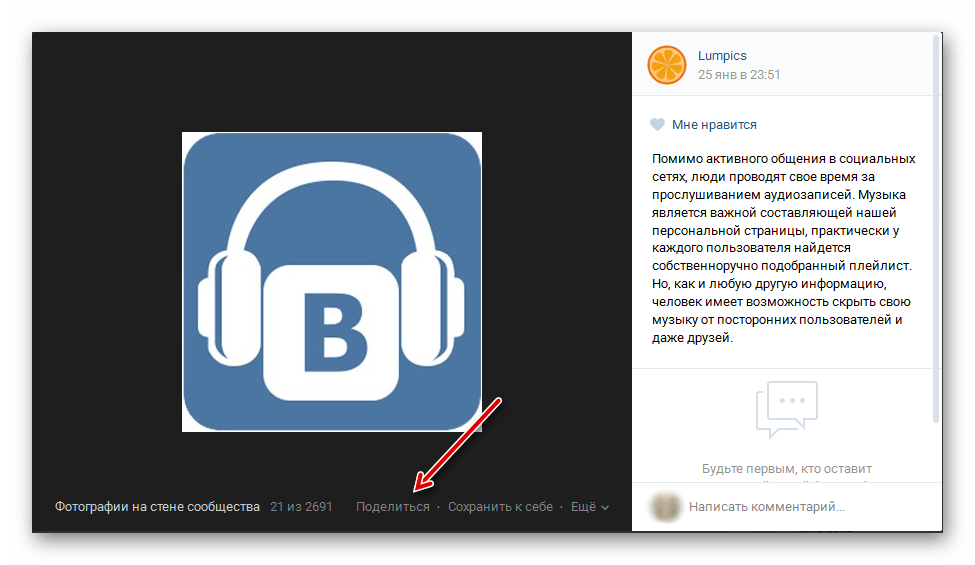Toggle the Мне нравится label
Screen dimensions: 975x565
(714, 124)
